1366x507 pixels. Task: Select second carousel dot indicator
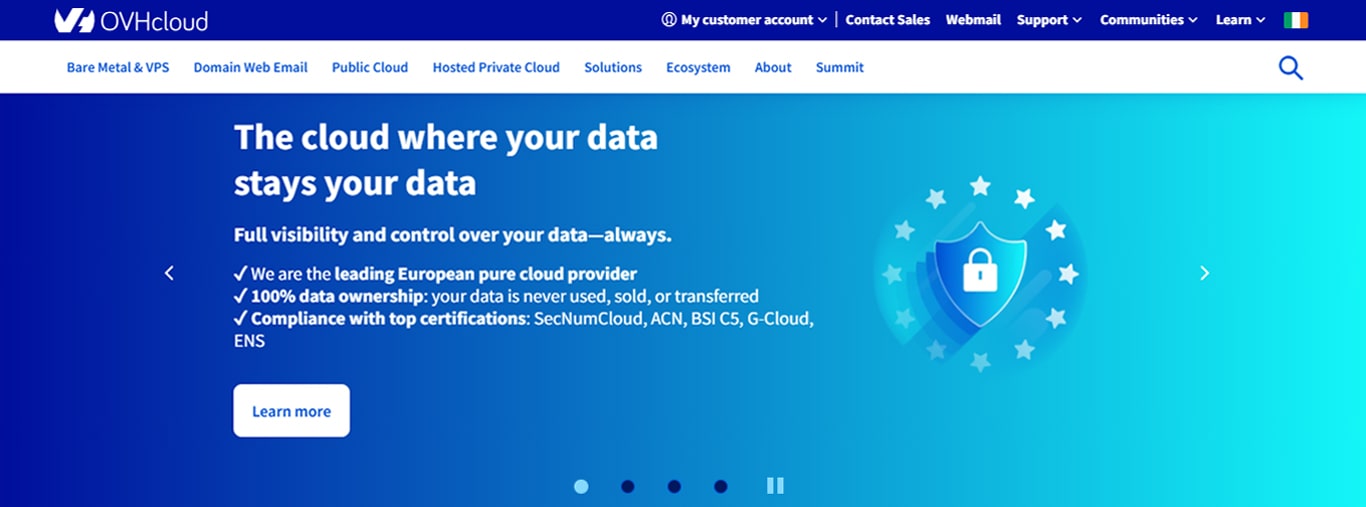pos(627,487)
